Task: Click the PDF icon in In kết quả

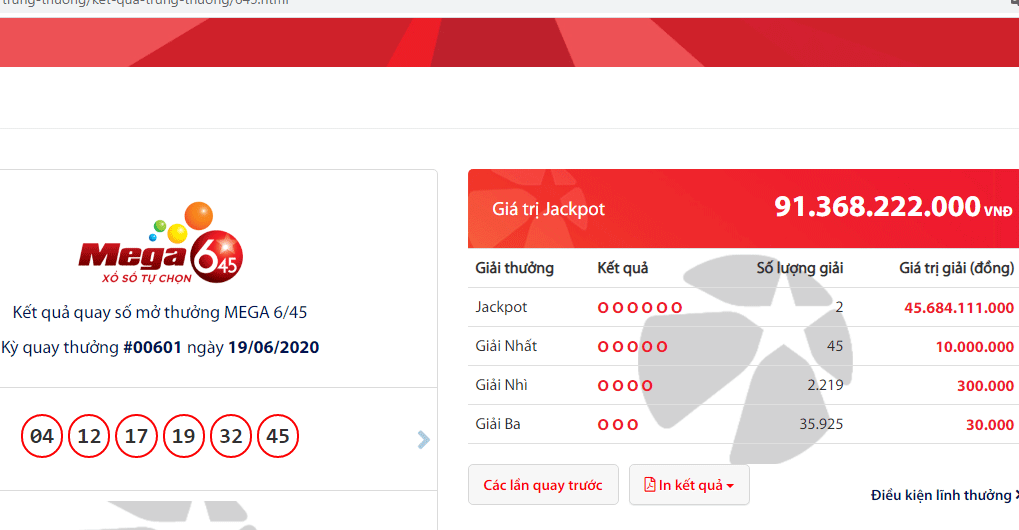Action: click(x=649, y=485)
